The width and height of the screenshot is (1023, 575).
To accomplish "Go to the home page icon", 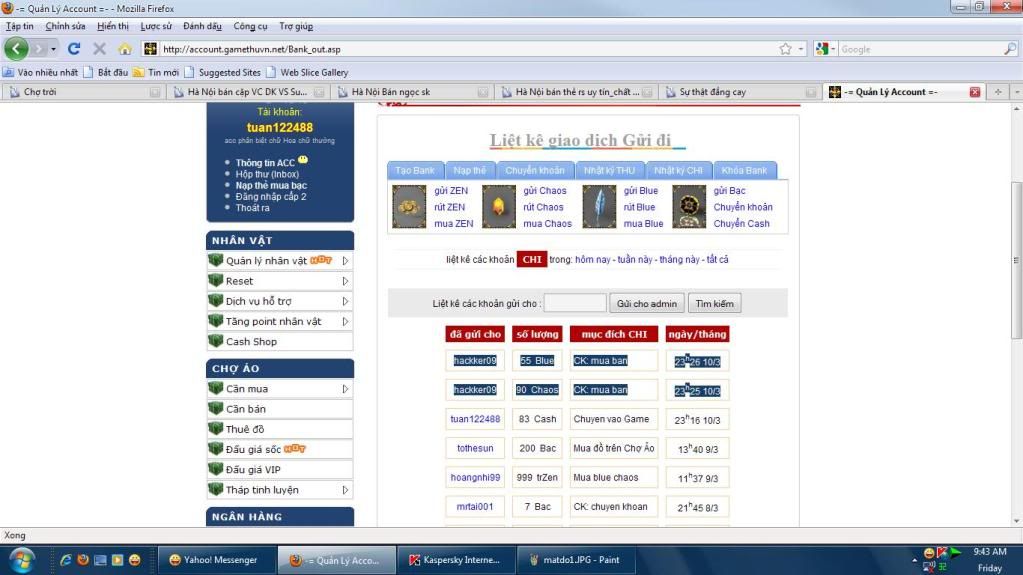I will point(125,49).
